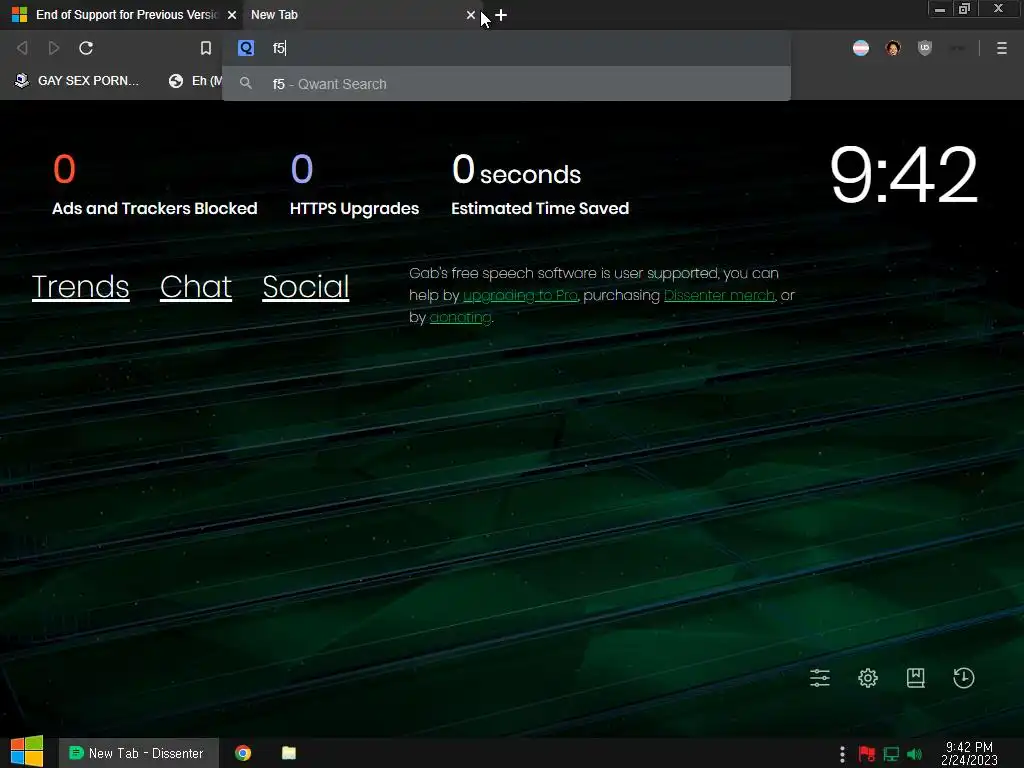
Task: Open history via the clock icon
Action: 964,678
